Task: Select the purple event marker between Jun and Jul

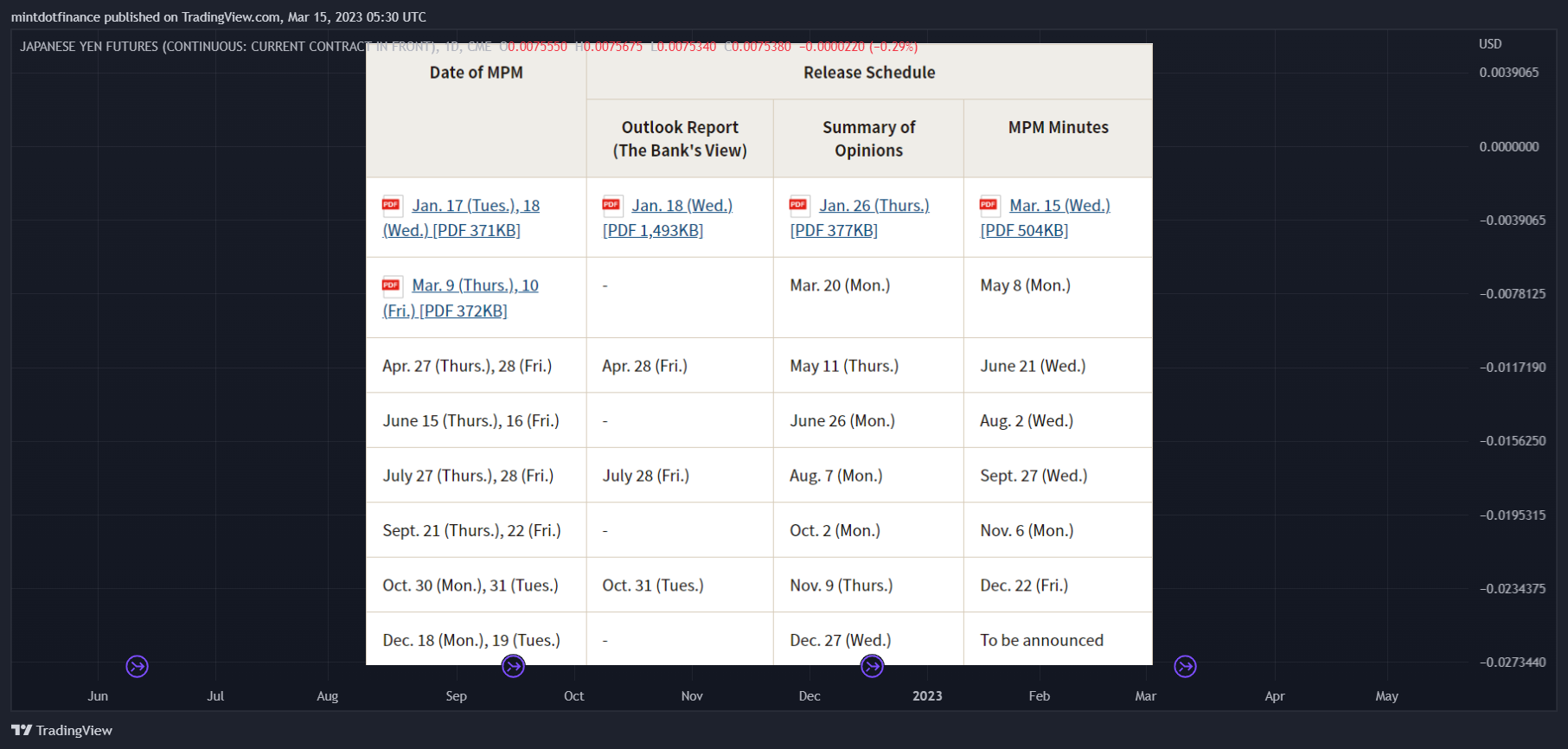Action: click(138, 666)
